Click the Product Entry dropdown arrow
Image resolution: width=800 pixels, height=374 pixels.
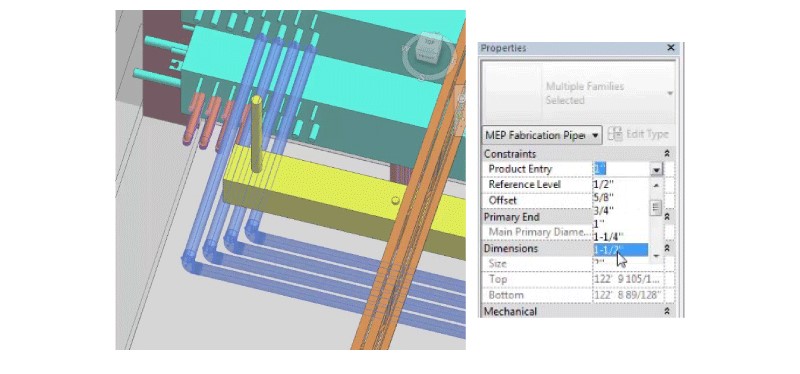656,169
